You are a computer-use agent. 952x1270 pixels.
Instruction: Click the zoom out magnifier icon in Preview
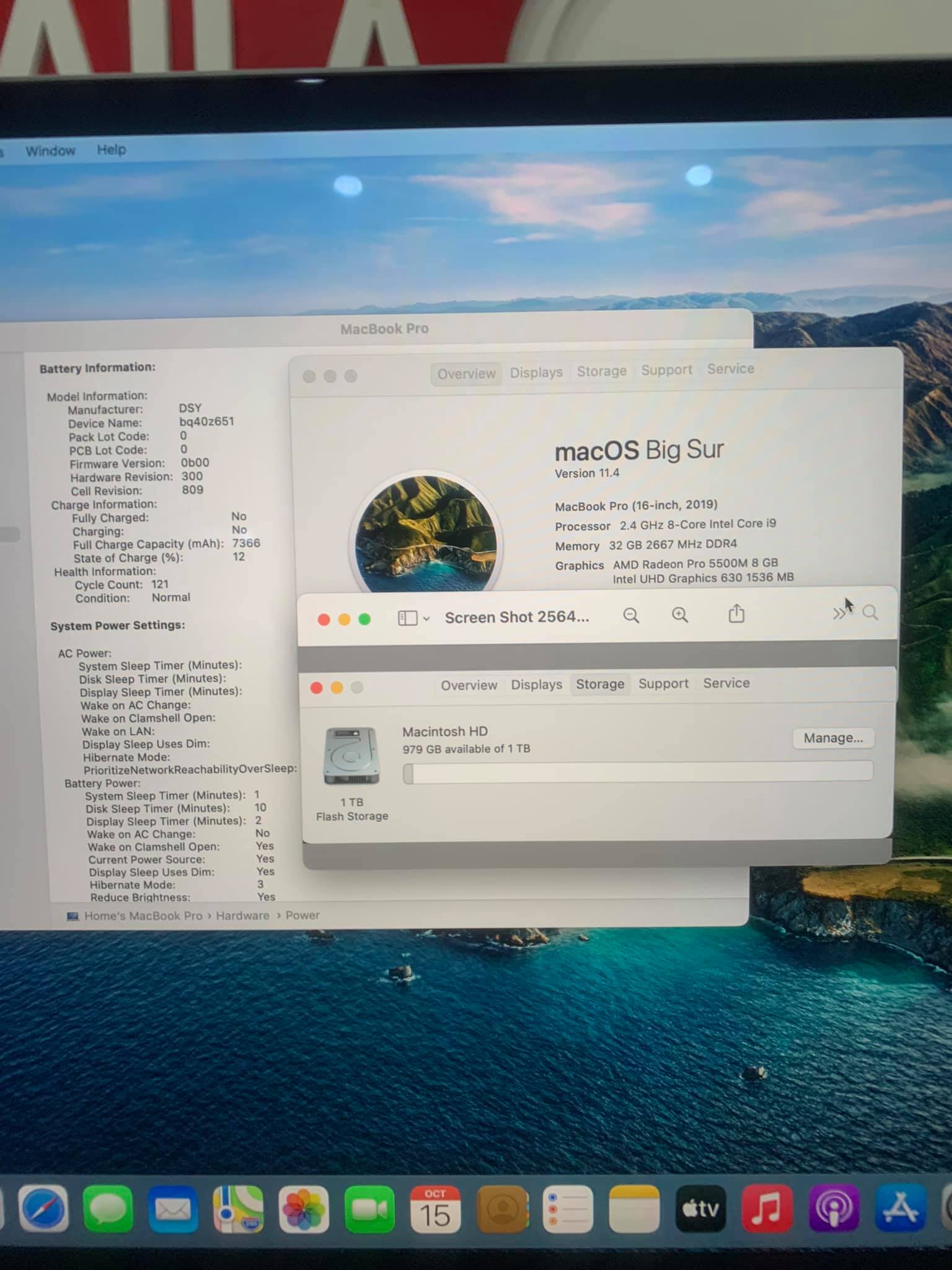(631, 615)
